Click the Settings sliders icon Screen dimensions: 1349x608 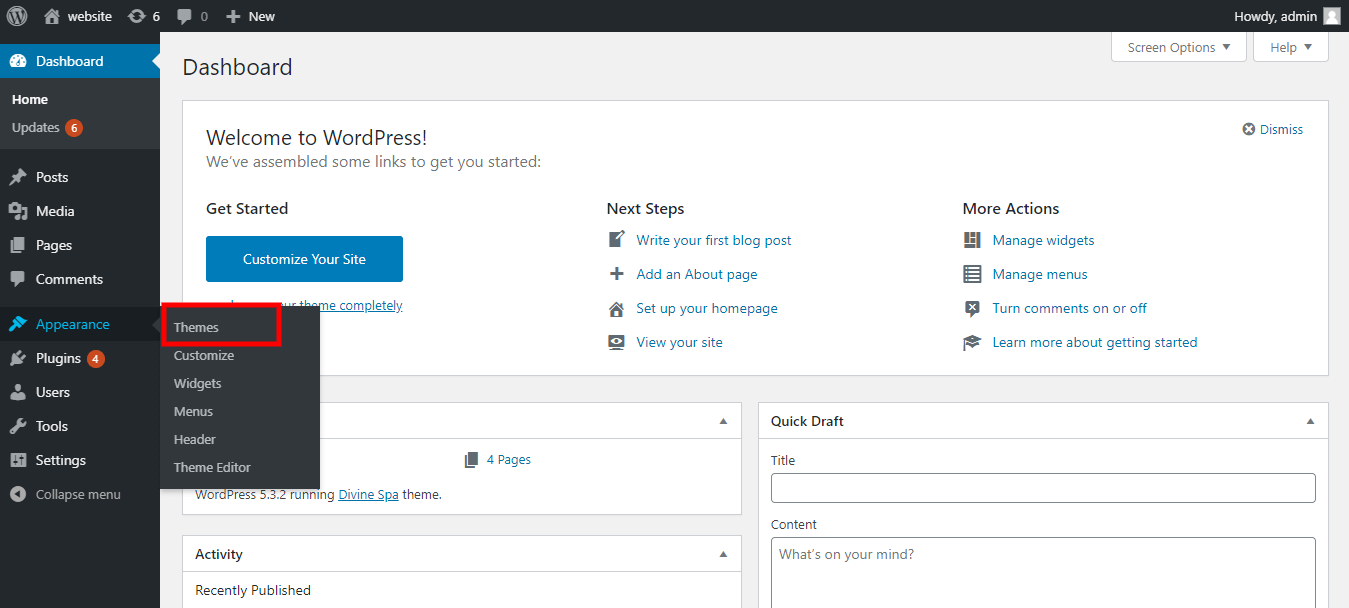coord(18,460)
